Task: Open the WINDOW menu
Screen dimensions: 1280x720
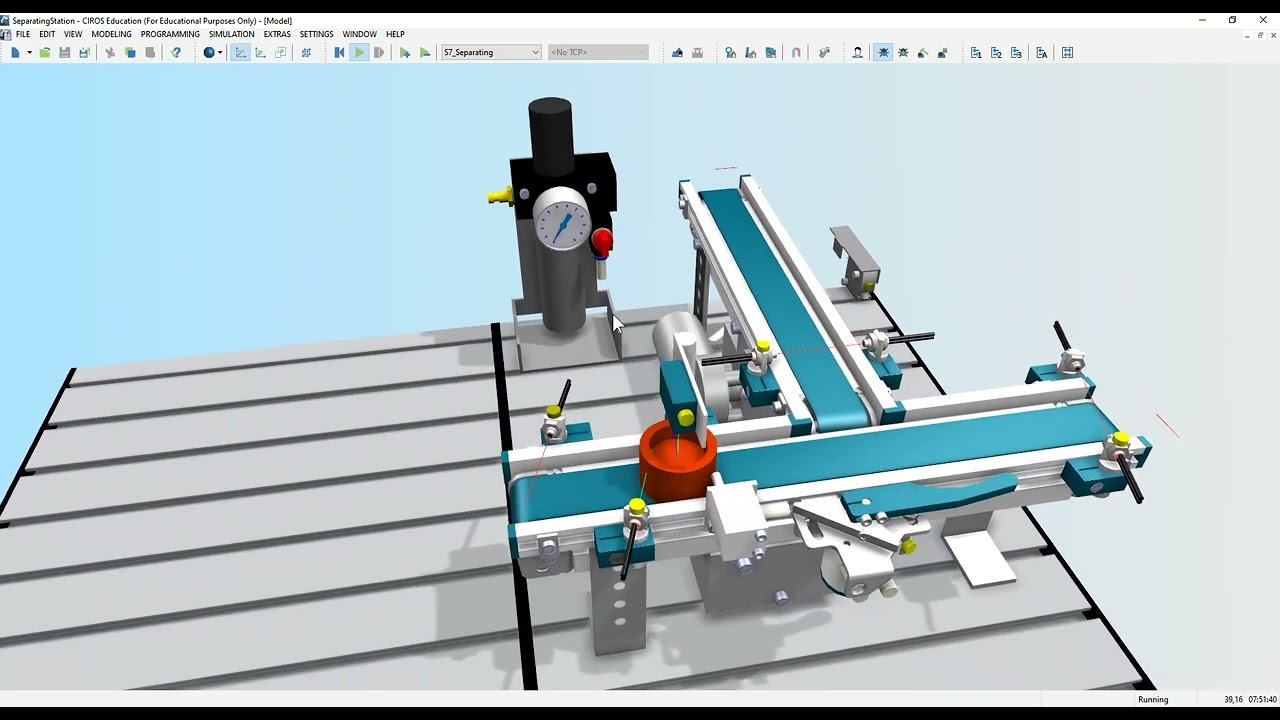Action: click(359, 34)
